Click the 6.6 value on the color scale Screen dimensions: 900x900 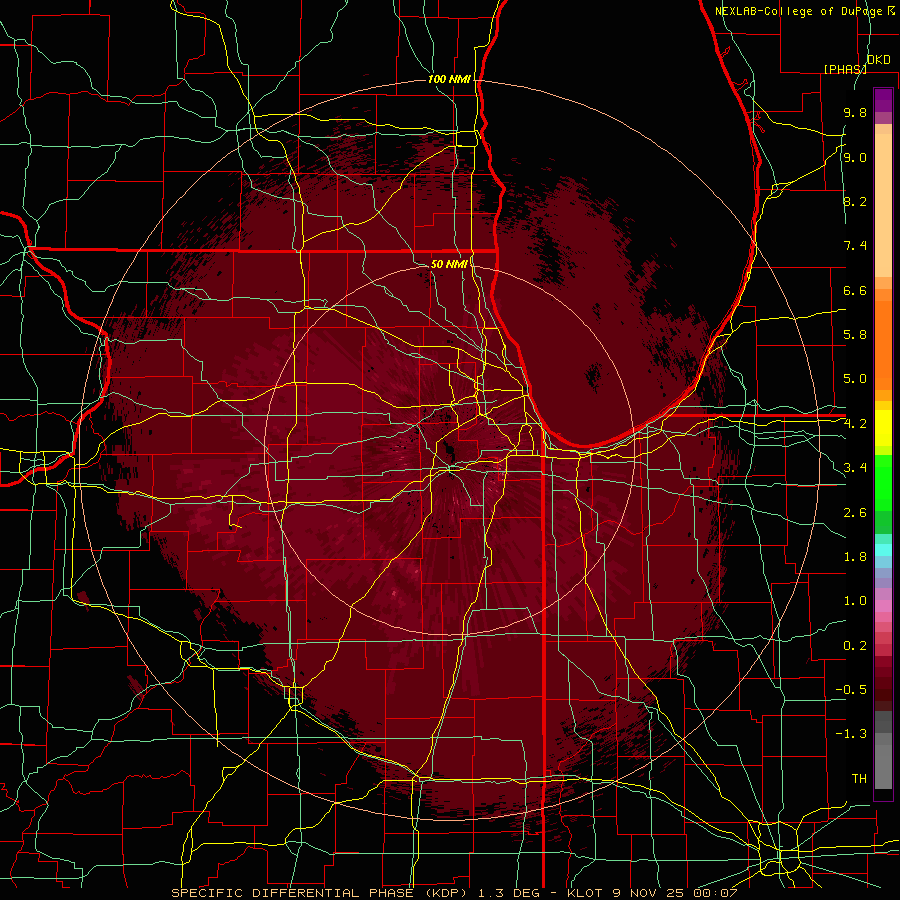pyautogui.click(x=855, y=290)
